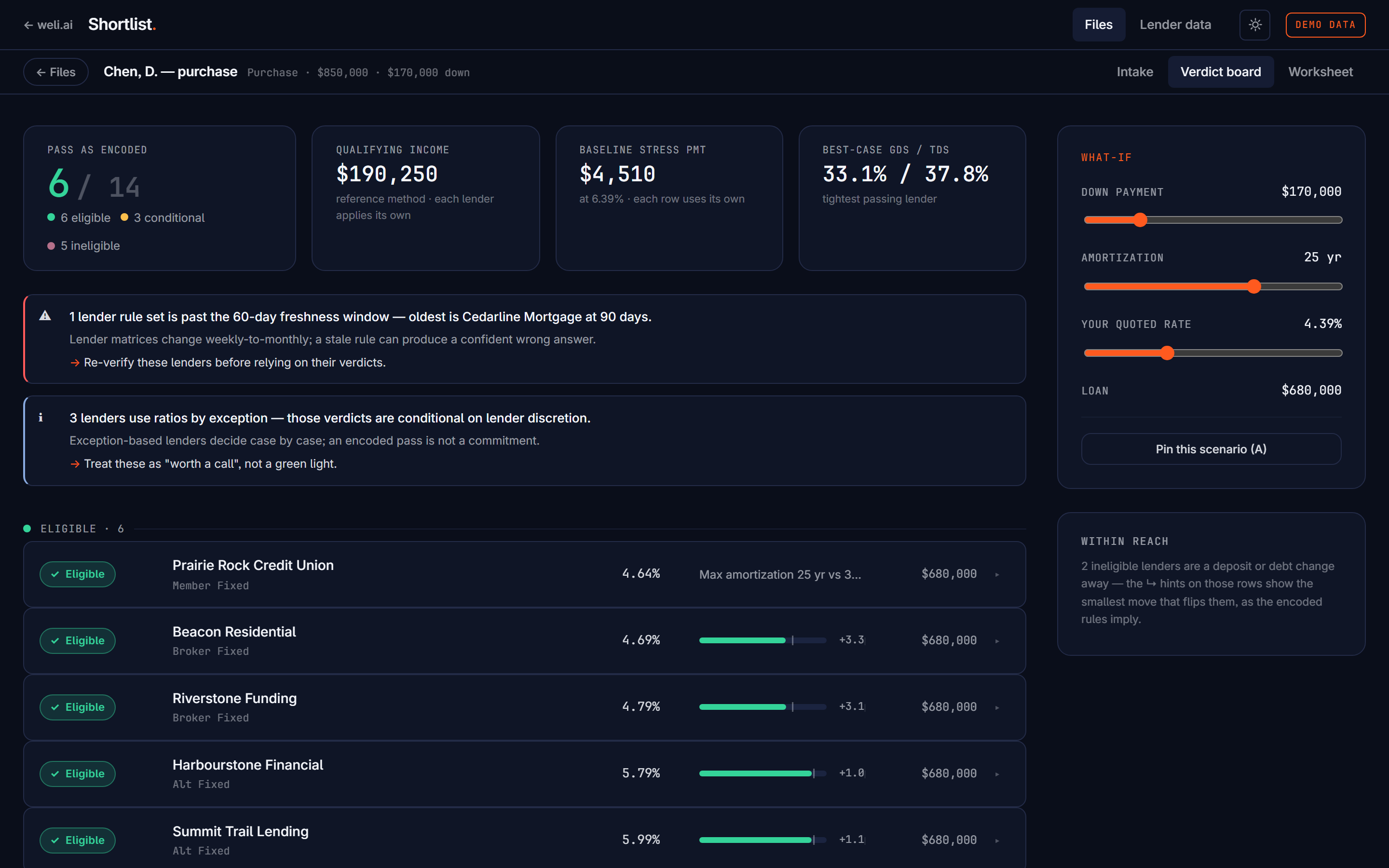The height and width of the screenshot is (868, 1389).
Task: Click the 3 conditional legend item
Action: point(163,217)
